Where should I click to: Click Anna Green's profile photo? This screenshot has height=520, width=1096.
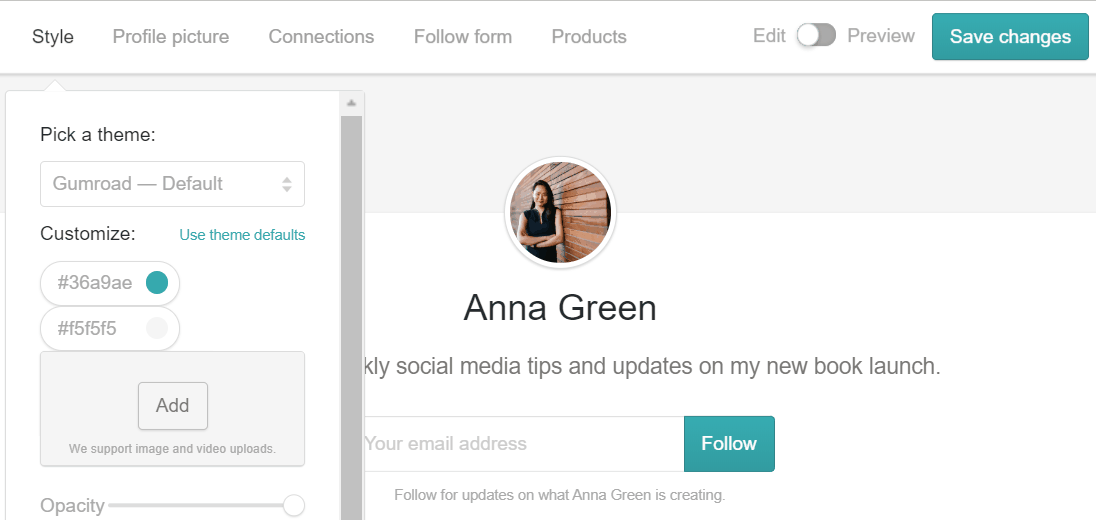coord(561,212)
